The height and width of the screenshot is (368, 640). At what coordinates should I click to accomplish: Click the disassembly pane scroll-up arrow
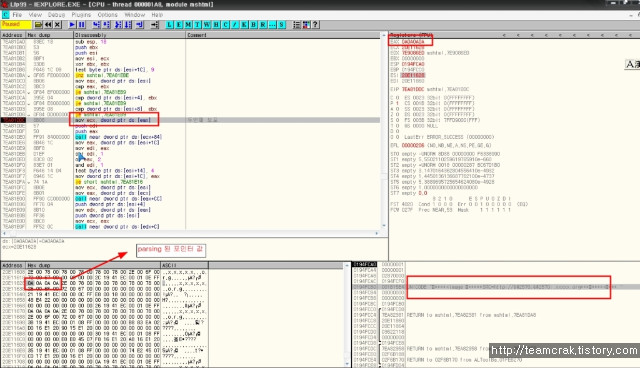pyautogui.click(x=384, y=35)
